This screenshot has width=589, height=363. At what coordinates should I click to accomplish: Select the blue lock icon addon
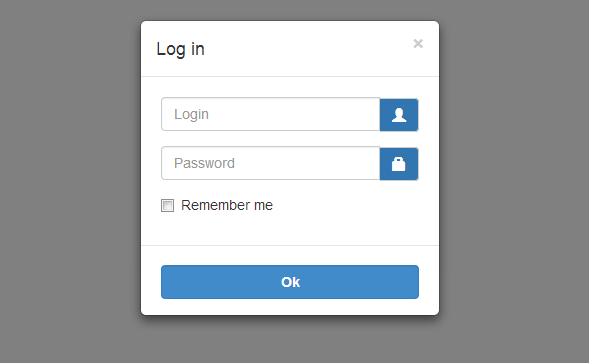(x=399, y=164)
